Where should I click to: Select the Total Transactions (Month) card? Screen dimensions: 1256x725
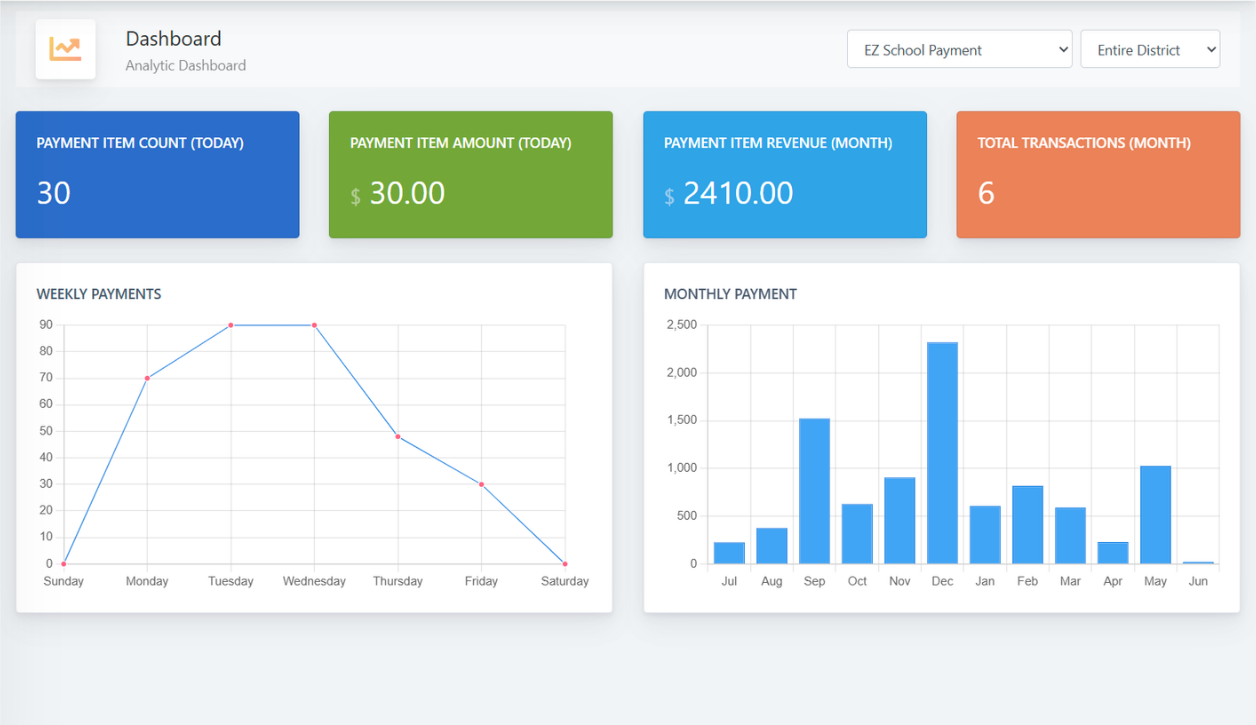[x=1097, y=174]
